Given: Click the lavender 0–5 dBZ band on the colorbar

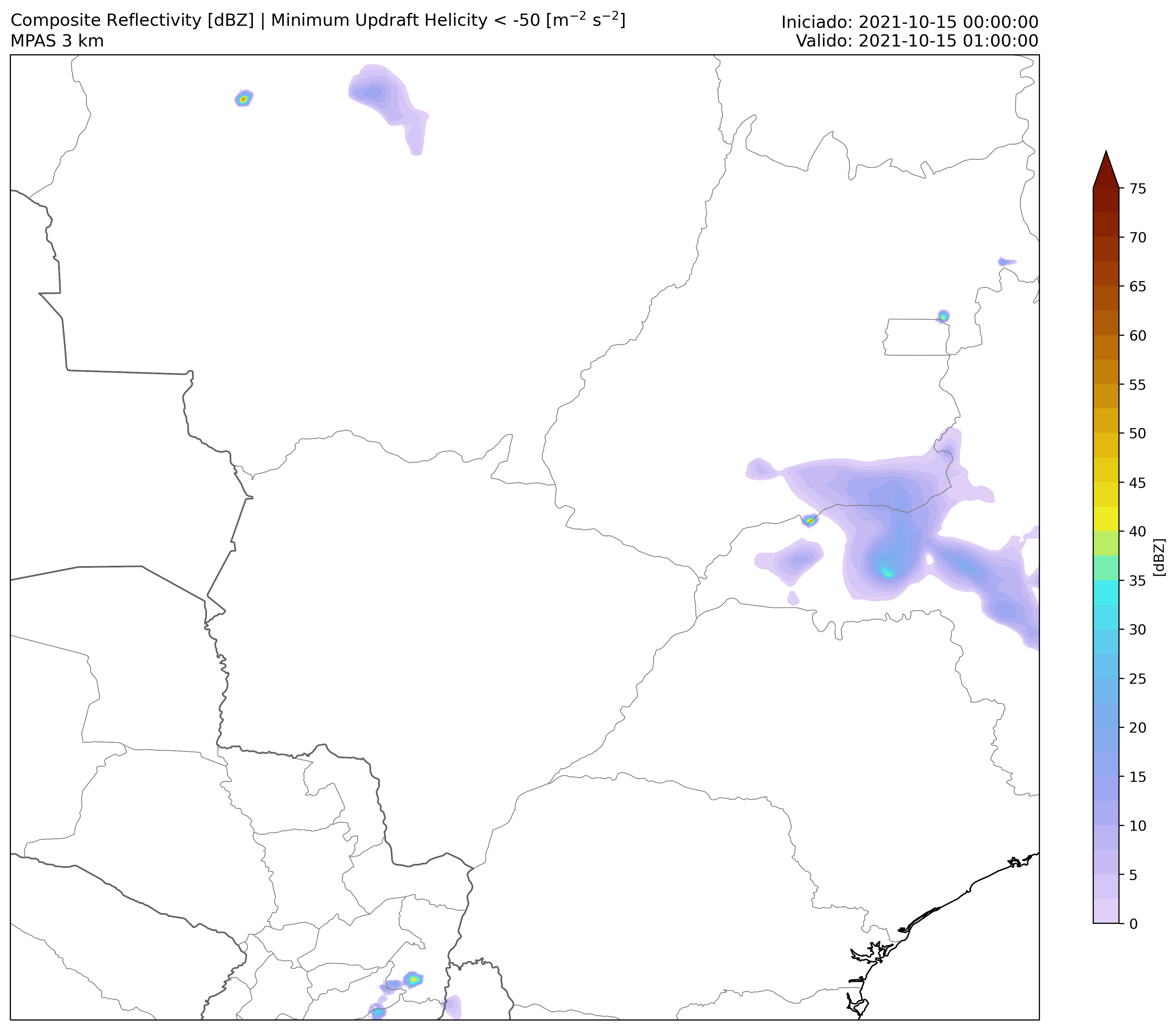Looking at the screenshot, I should point(1106,899).
